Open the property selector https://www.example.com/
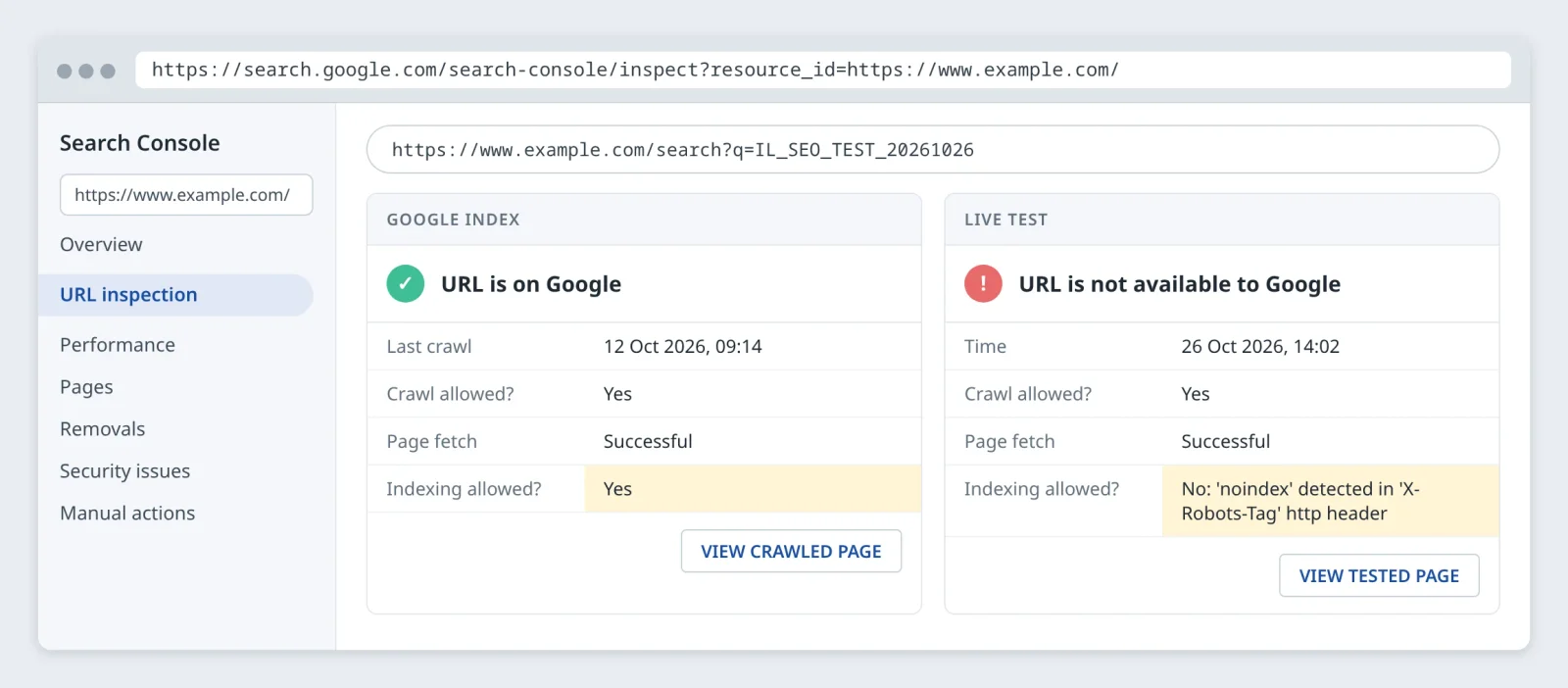The image size is (1568, 688). (186, 195)
